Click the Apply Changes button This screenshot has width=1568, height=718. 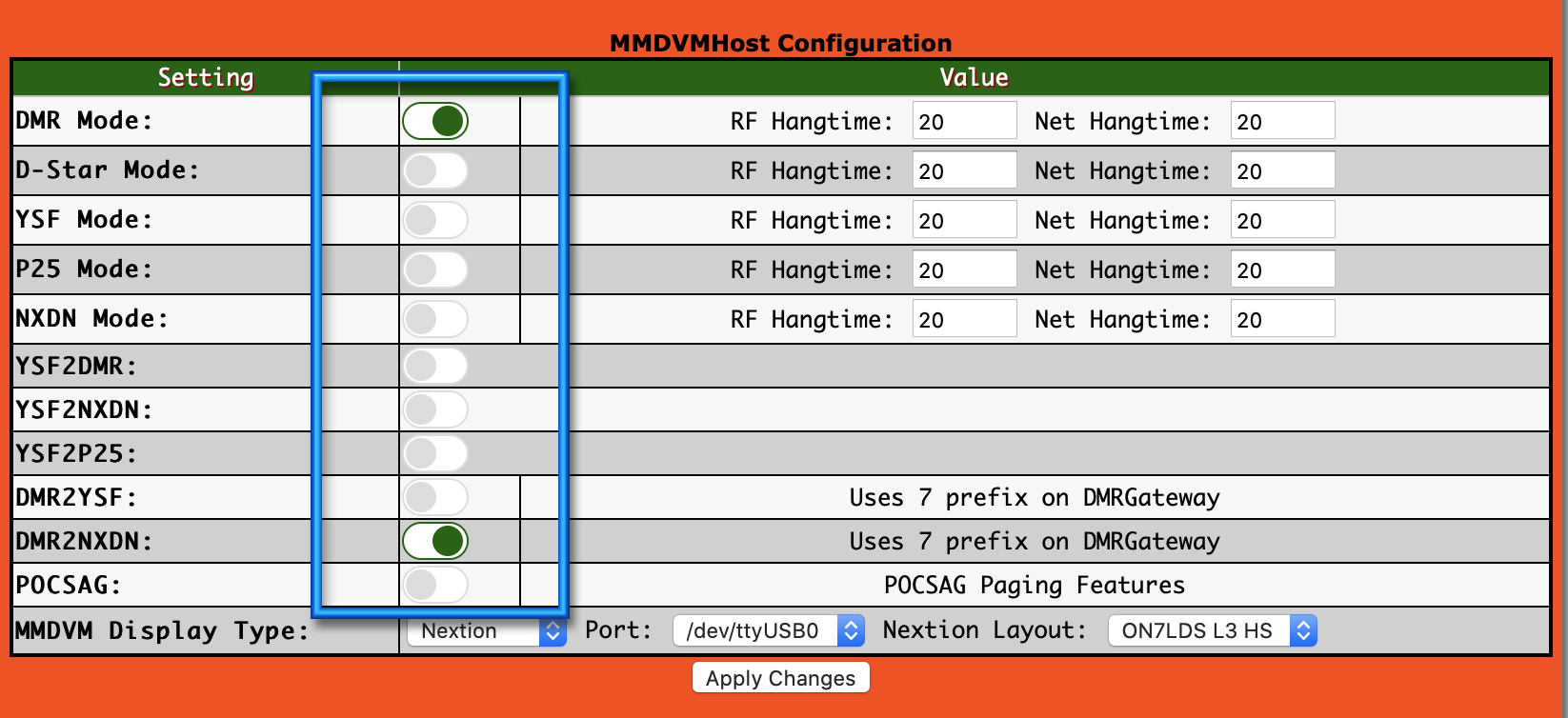(x=780, y=678)
